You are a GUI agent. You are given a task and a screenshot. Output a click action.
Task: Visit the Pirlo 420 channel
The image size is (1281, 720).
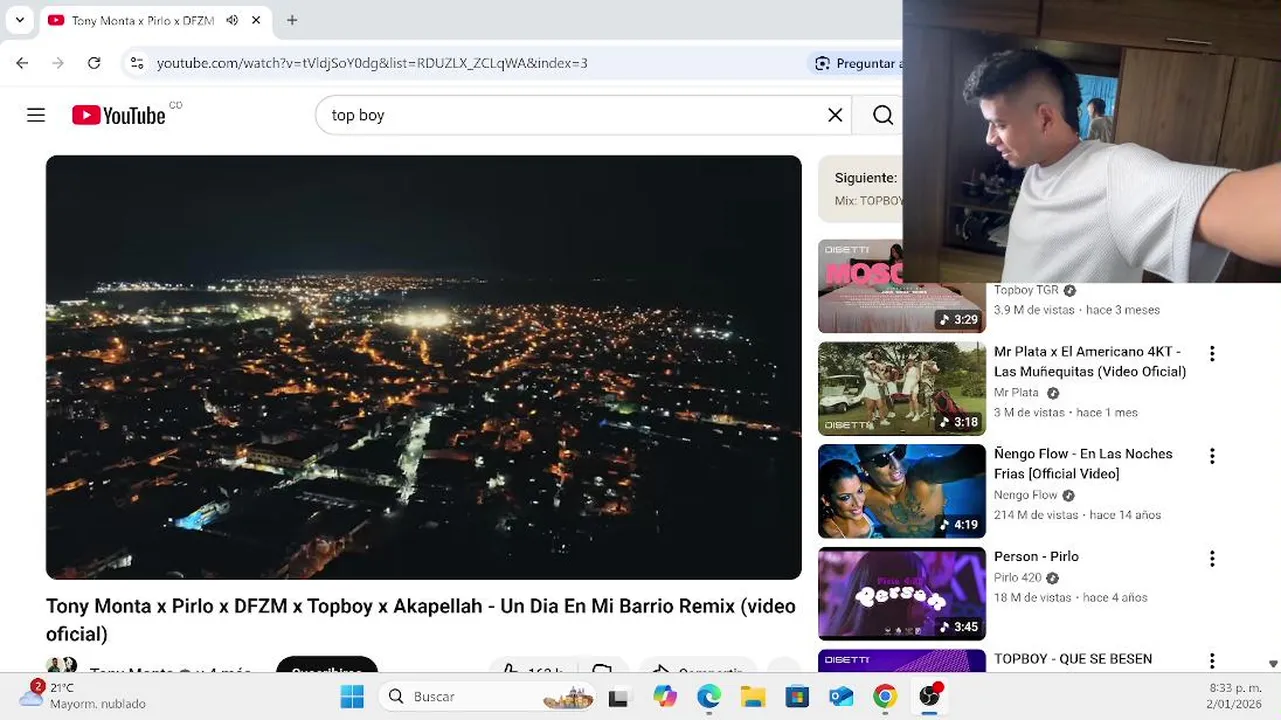(x=1018, y=578)
